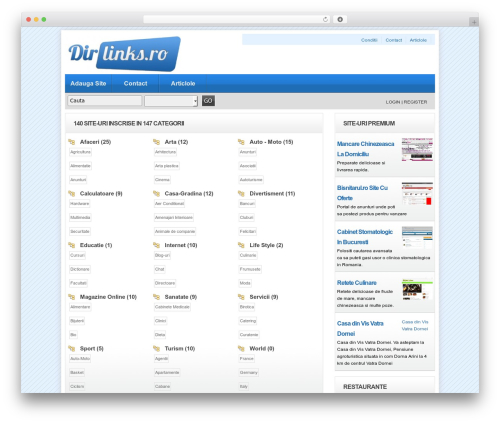The height and width of the screenshot is (423, 500).
Task: Click the Conditii link in top bar
Action: click(369, 40)
